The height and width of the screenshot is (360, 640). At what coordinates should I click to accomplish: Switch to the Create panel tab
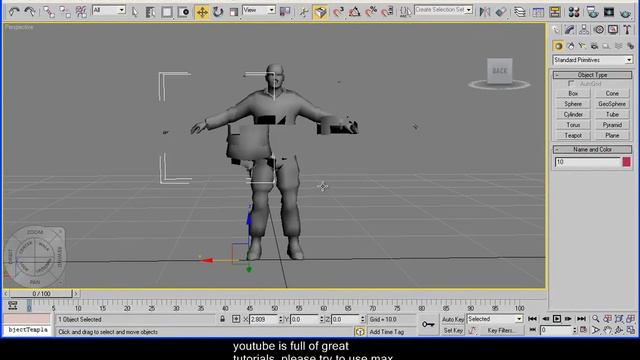coord(556,29)
